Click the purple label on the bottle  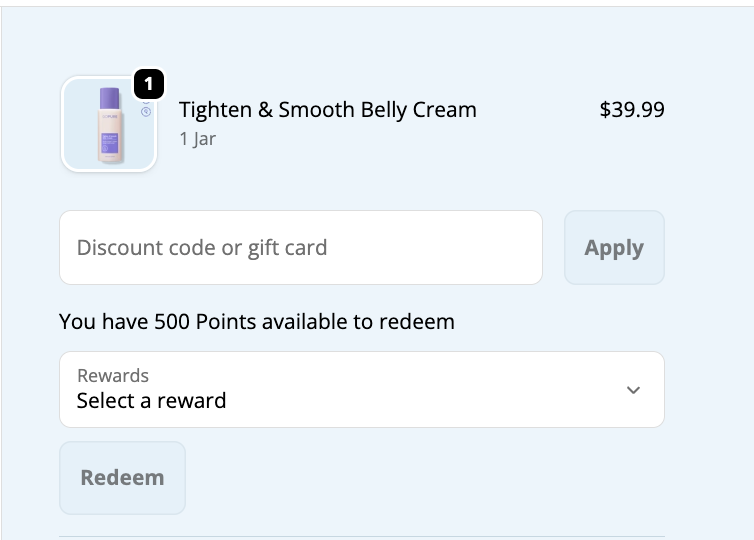110,141
